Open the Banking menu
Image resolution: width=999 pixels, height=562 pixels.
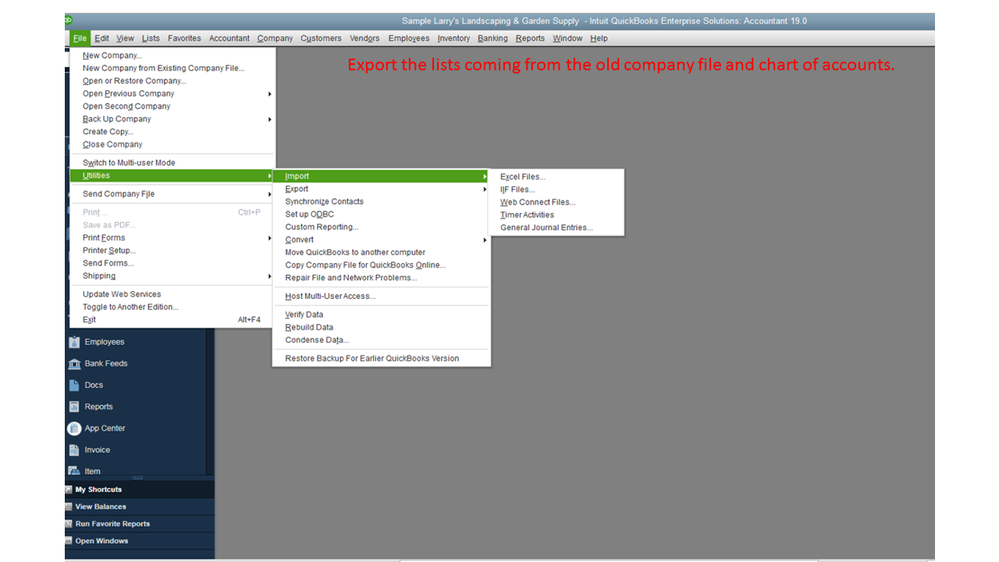(492, 38)
